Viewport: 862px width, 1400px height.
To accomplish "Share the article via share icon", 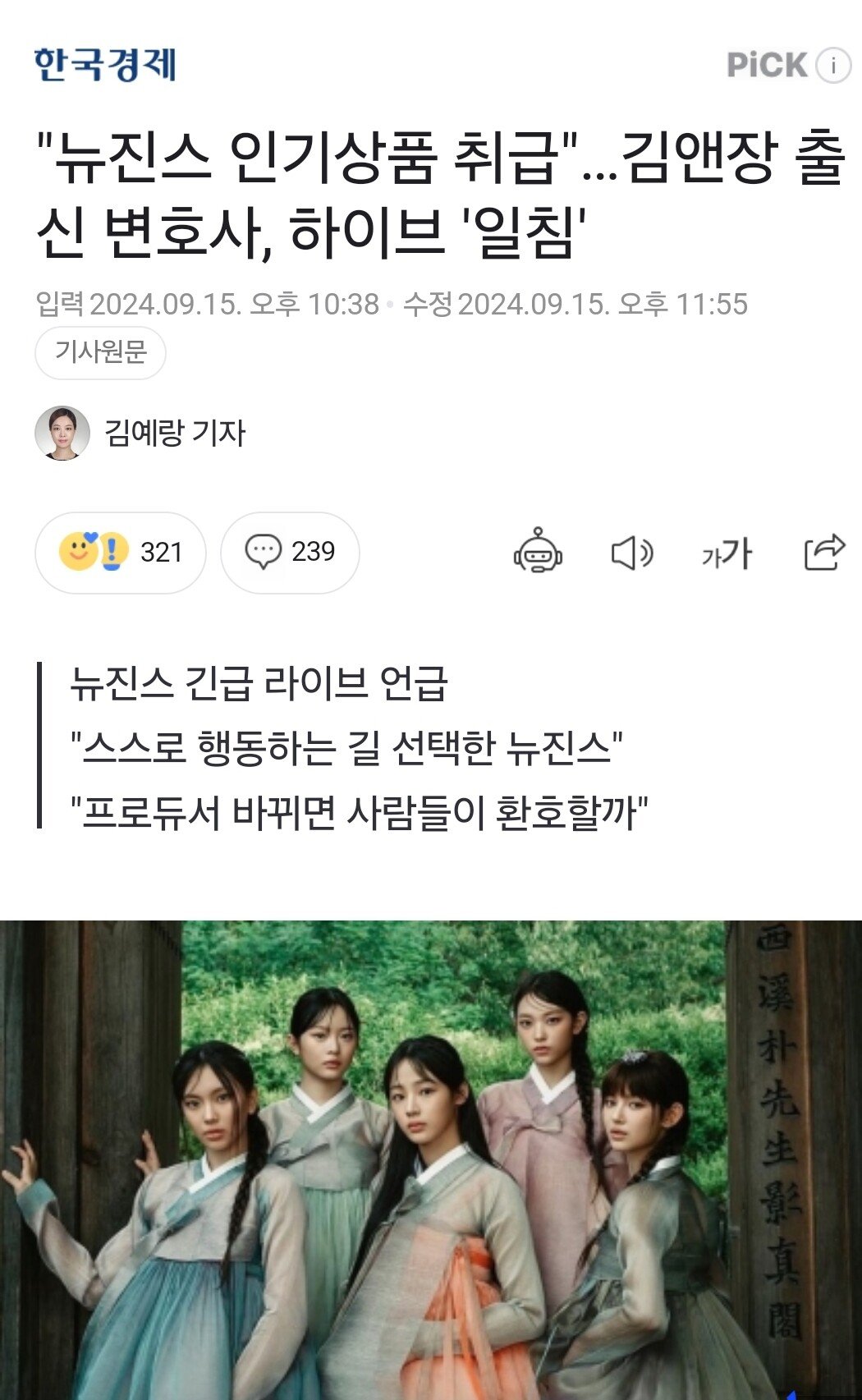I will (x=824, y=552).
